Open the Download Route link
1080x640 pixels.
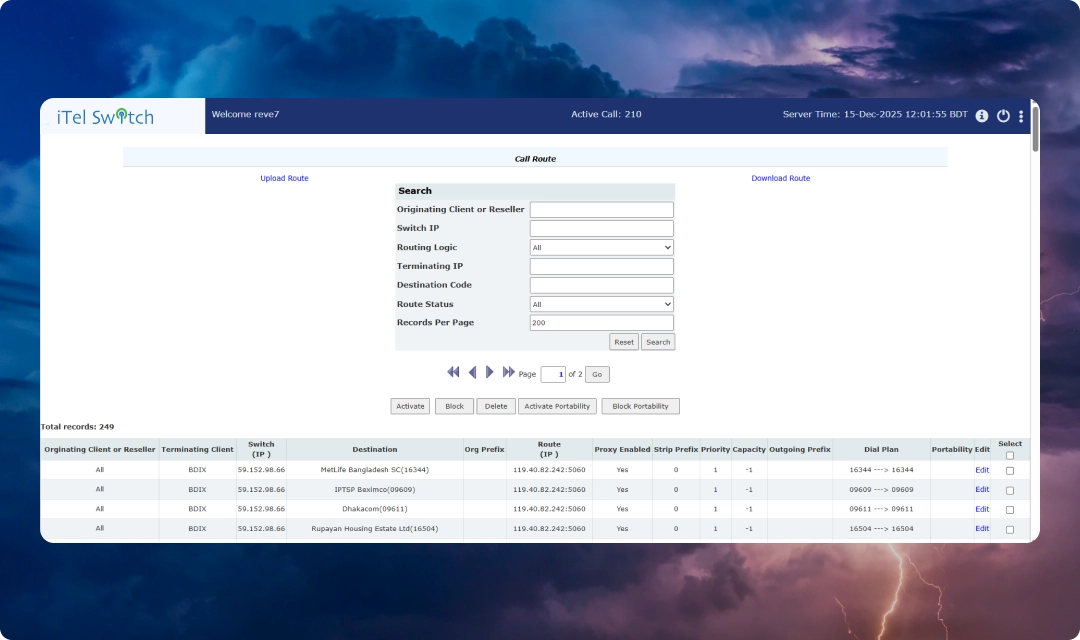[x=780, y=178]
